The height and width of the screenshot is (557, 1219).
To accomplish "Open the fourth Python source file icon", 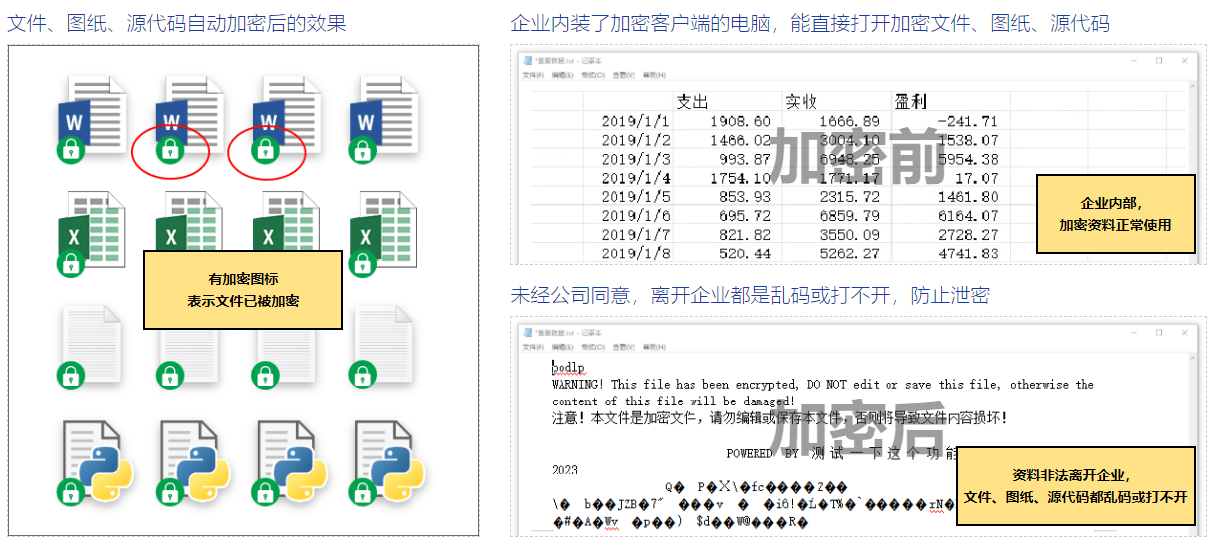I will 386,462.
